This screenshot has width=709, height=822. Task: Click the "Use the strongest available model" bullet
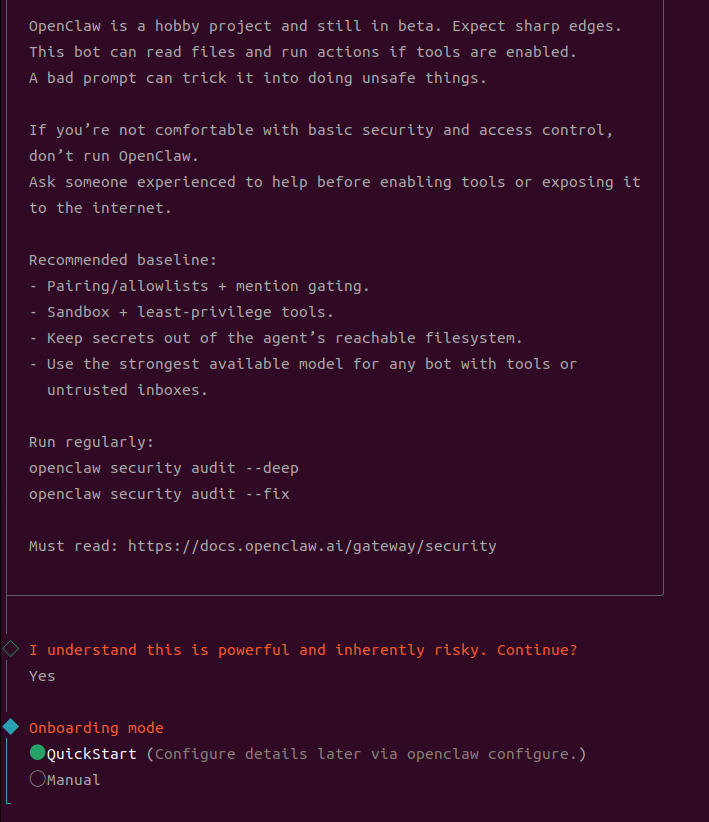pyautogui.click(x=303, y=364)
